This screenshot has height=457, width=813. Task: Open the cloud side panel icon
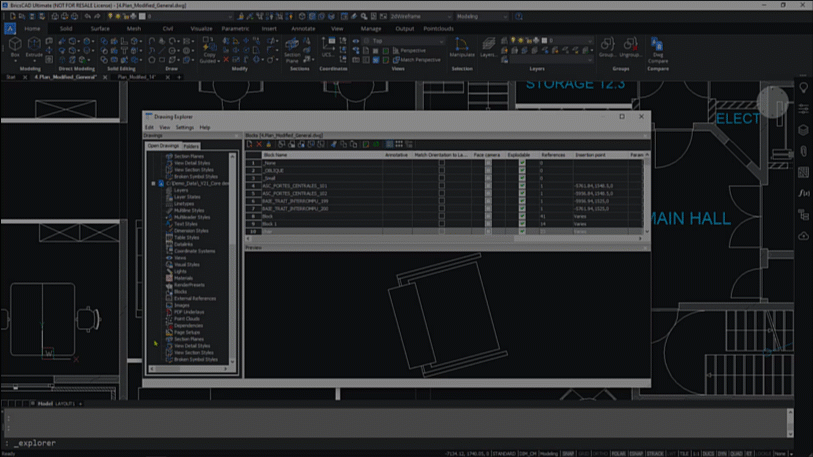[x=803, y=236]
